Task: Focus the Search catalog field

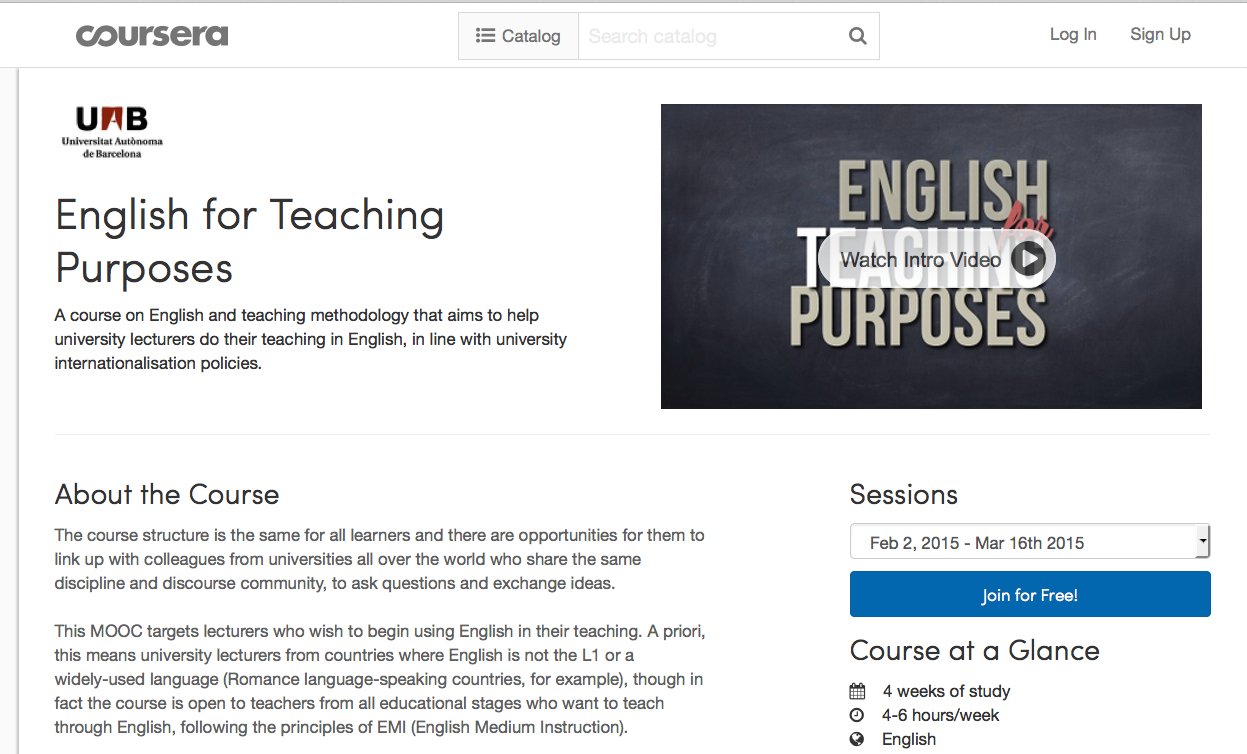Action: click(x=714, y=36)
